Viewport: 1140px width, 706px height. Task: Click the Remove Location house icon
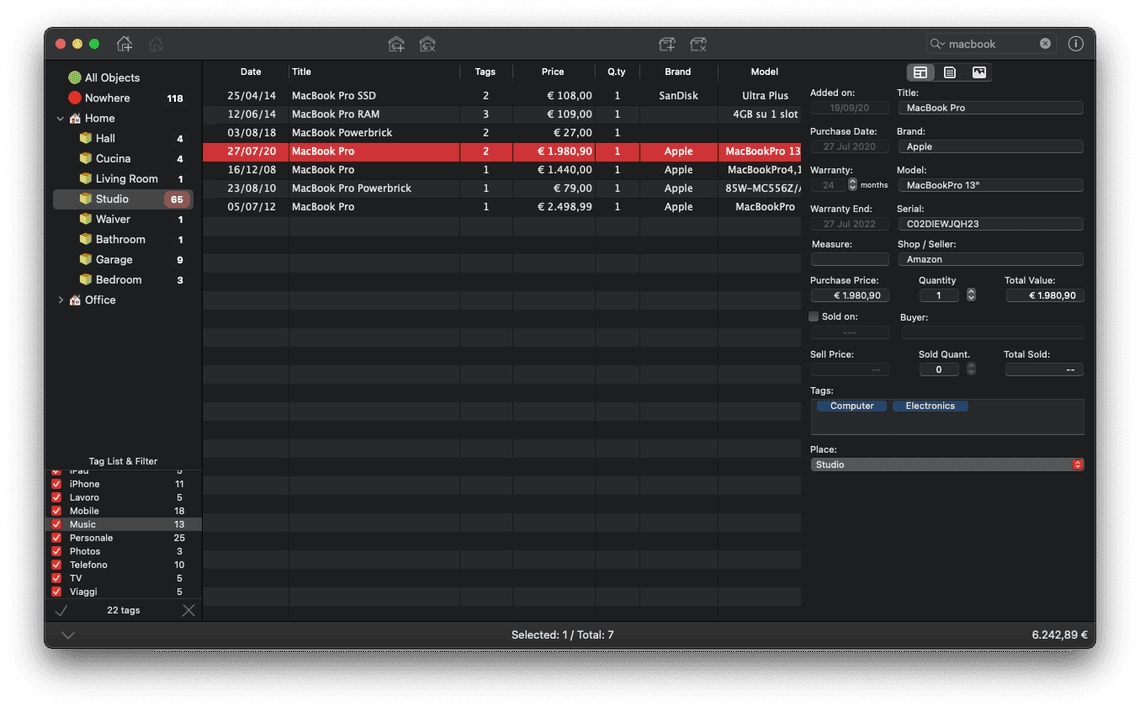[156, 44]
